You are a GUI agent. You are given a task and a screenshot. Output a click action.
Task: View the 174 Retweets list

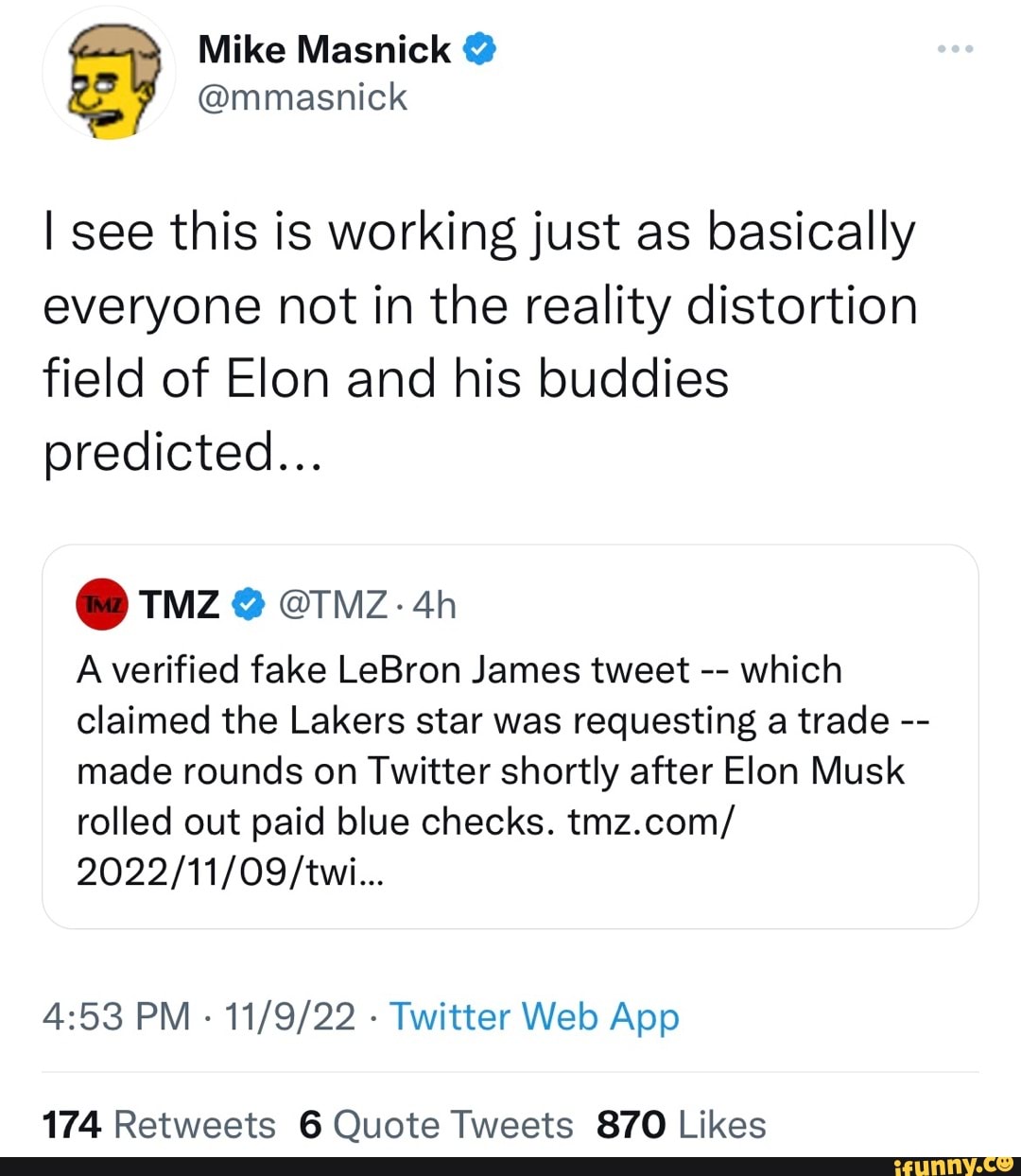point(159,1125)
